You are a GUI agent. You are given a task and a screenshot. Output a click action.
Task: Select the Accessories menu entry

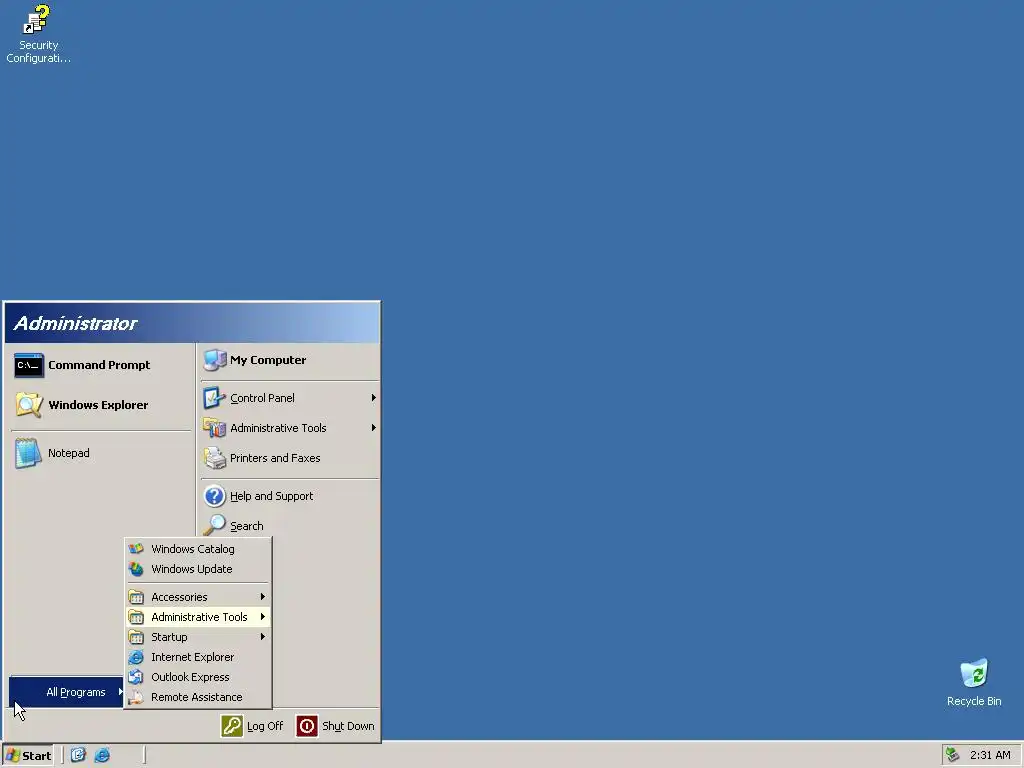197,597
